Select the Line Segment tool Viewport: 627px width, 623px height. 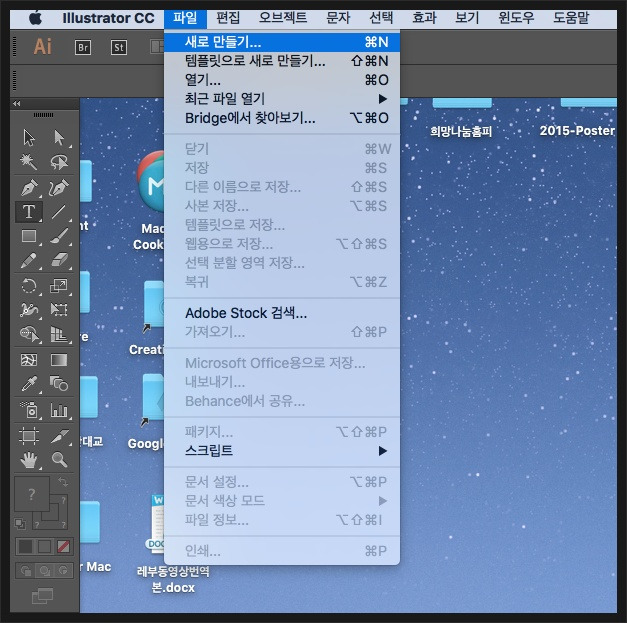coord(59,212)
